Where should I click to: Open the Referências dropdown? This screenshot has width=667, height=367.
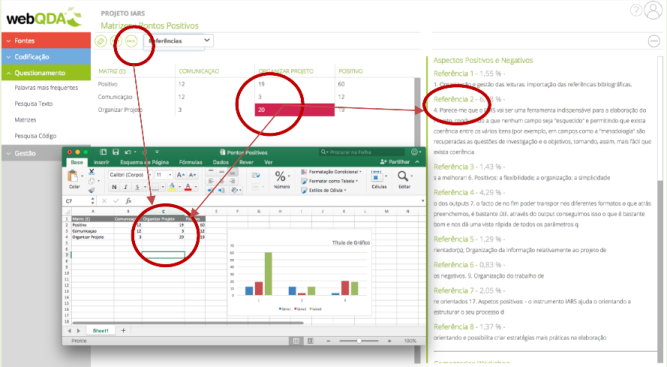click(x=179, y=41)
